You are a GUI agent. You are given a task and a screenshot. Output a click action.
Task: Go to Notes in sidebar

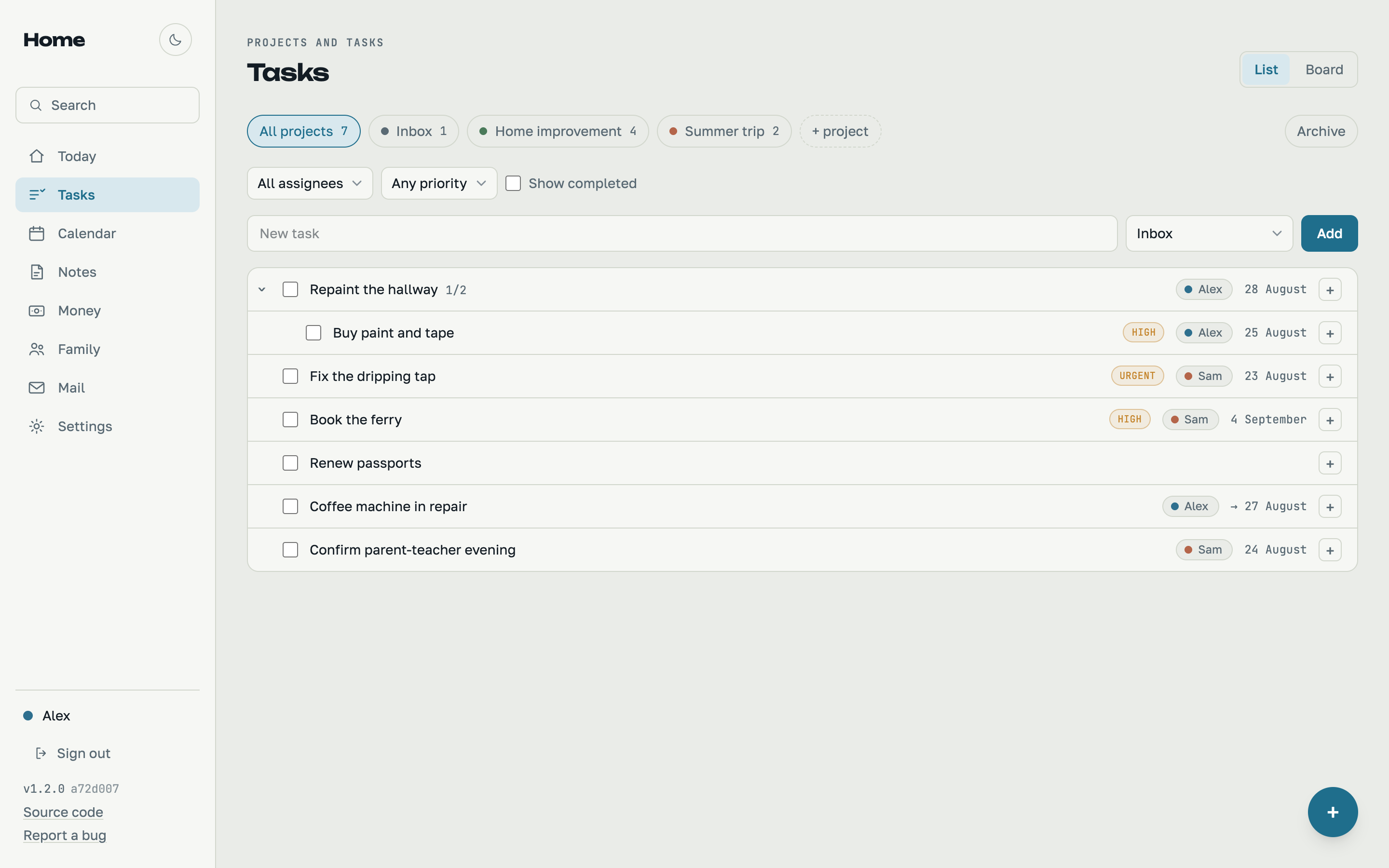[108, 271]
